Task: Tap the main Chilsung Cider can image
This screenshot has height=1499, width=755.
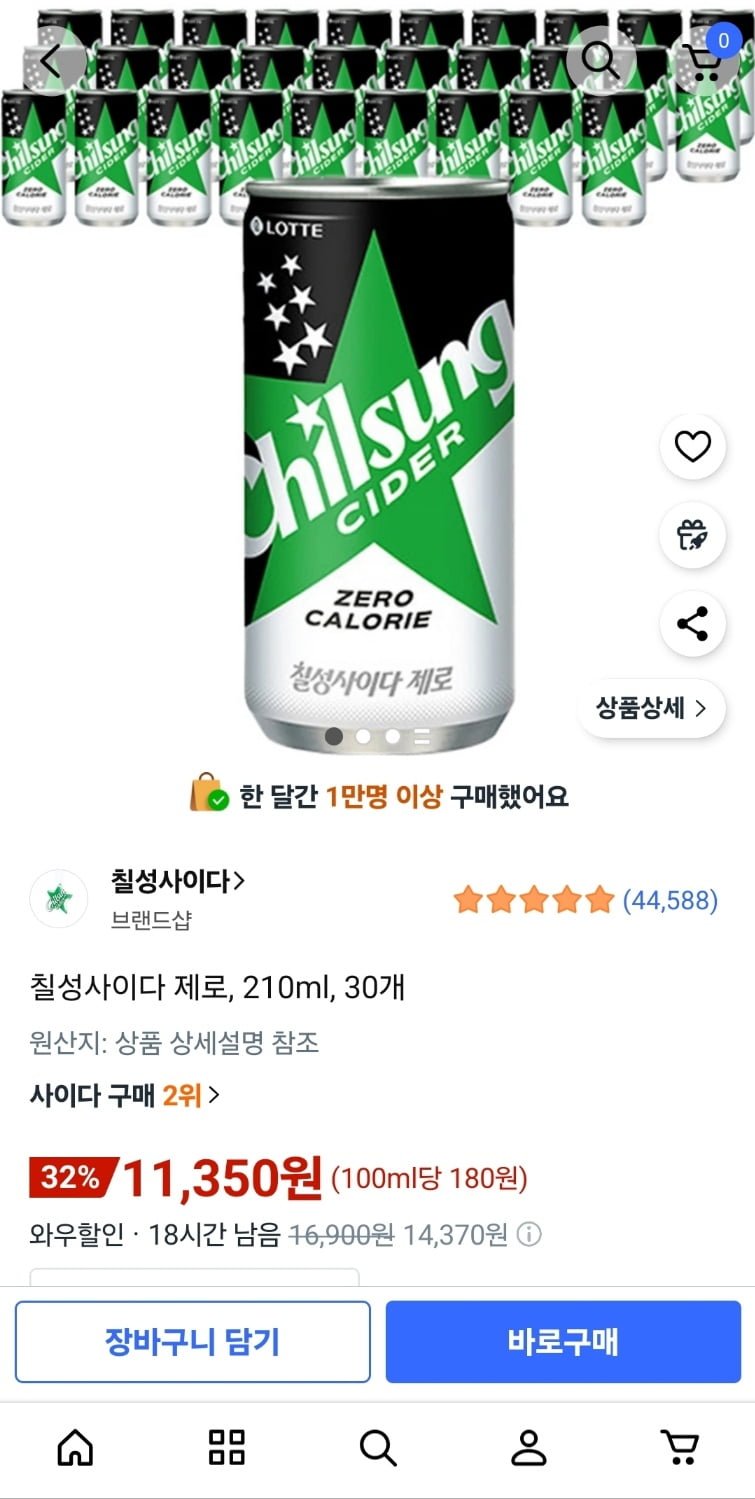Action: pos(378,460)
